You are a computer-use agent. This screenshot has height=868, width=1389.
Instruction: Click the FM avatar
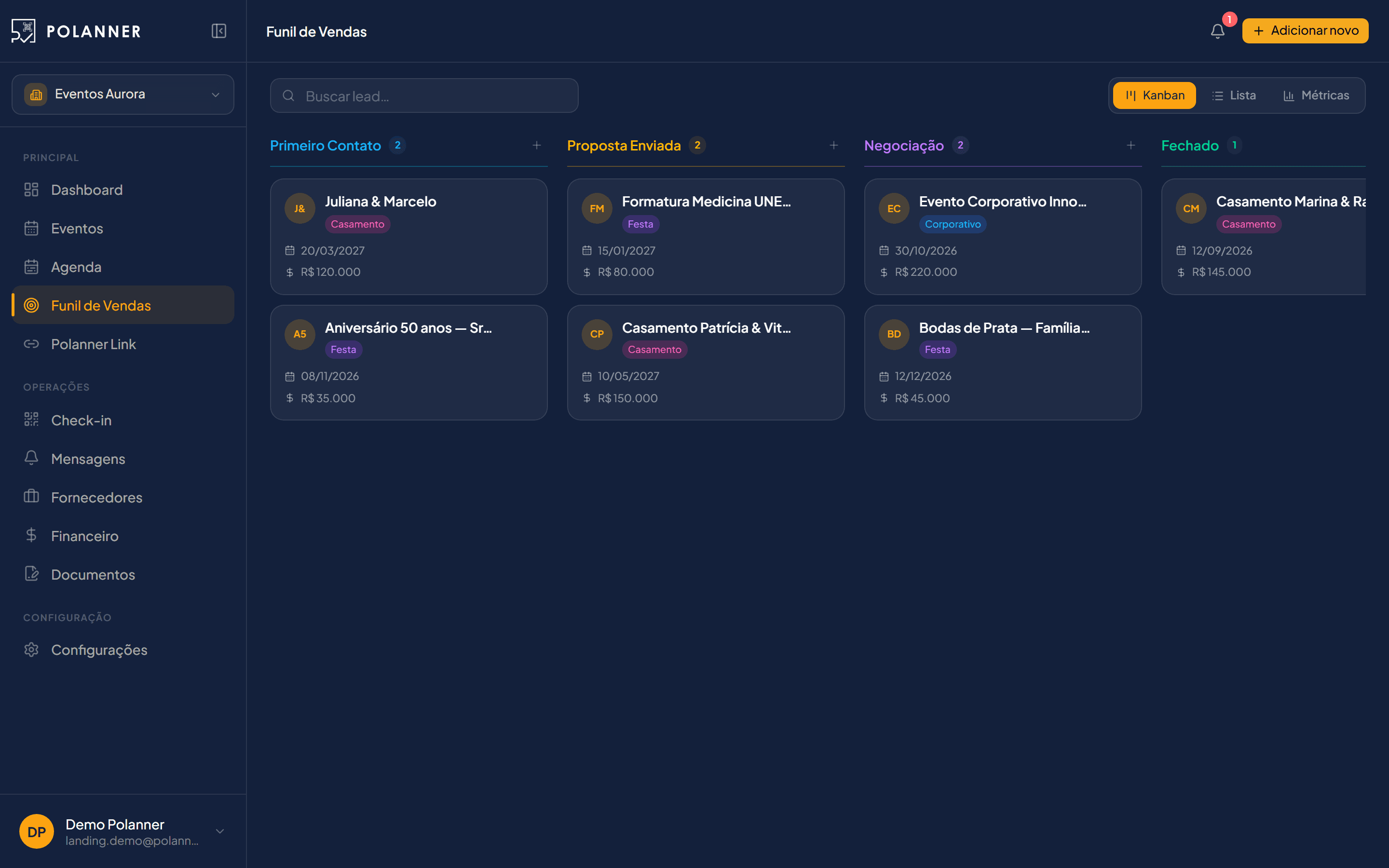coord(597,208)
